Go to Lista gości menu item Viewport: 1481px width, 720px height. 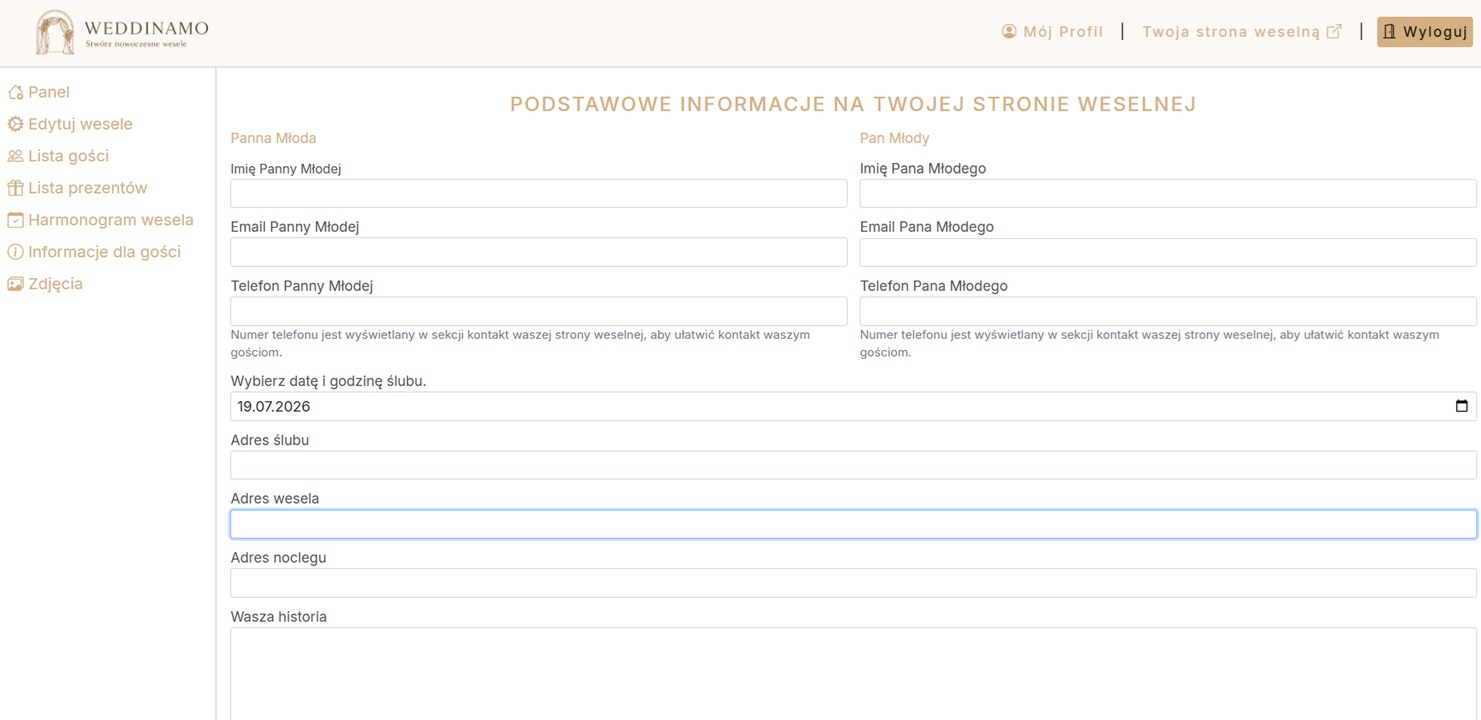[x=68, y=156]
